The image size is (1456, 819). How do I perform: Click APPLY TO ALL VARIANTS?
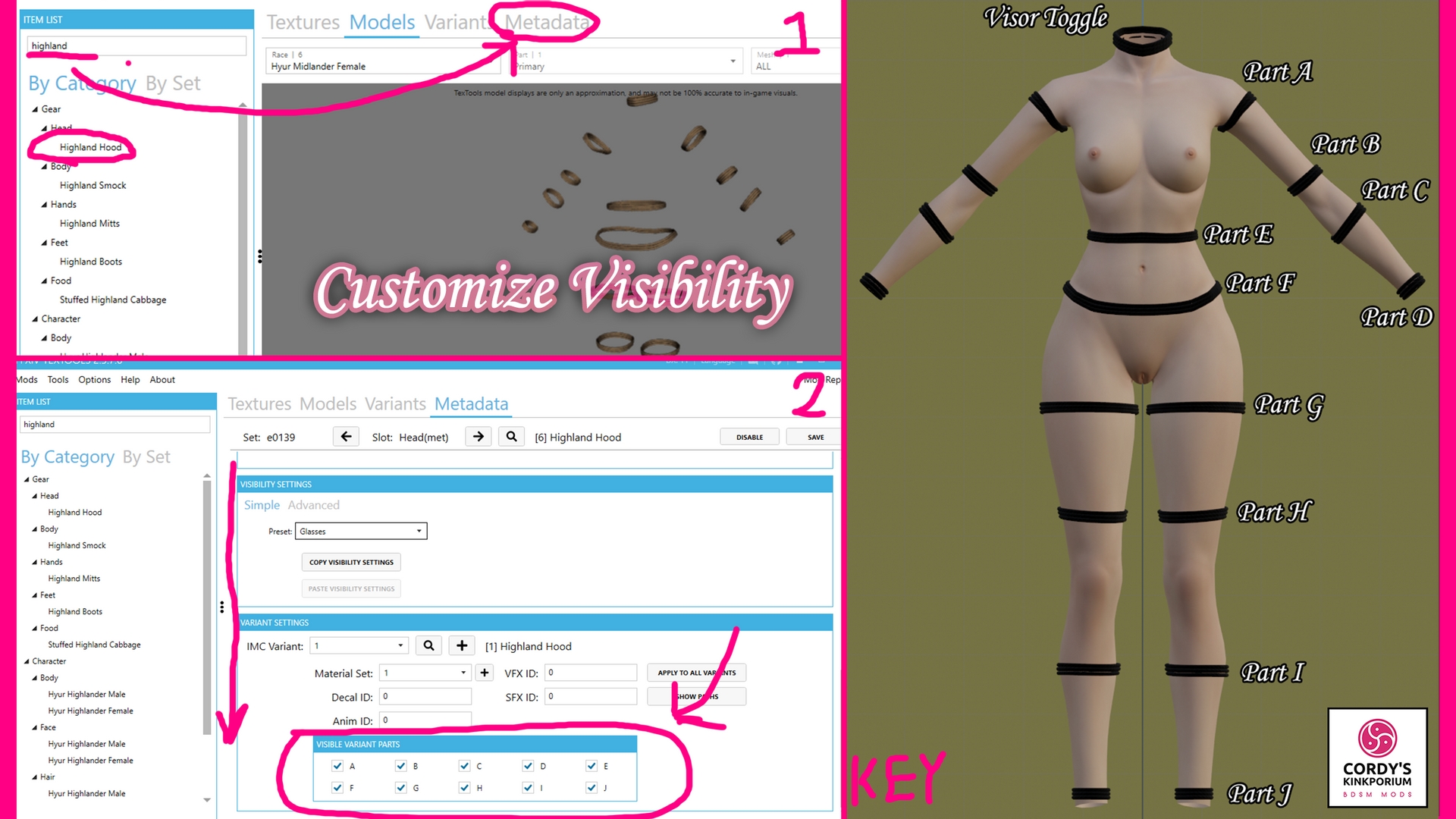[x=696, y=673]
